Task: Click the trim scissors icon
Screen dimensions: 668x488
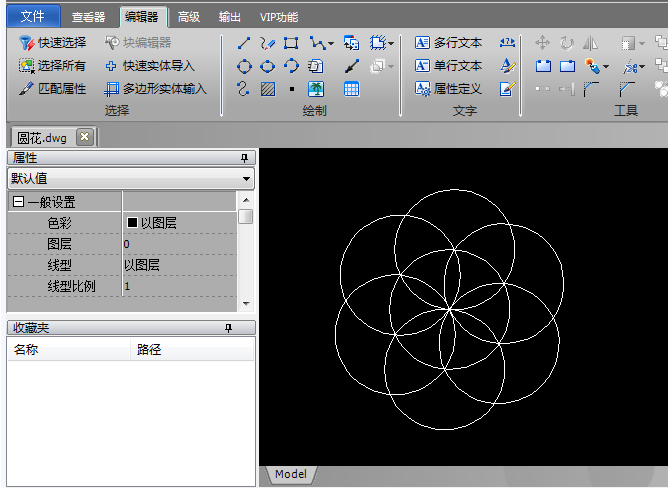Action: (x=630, y=66)
